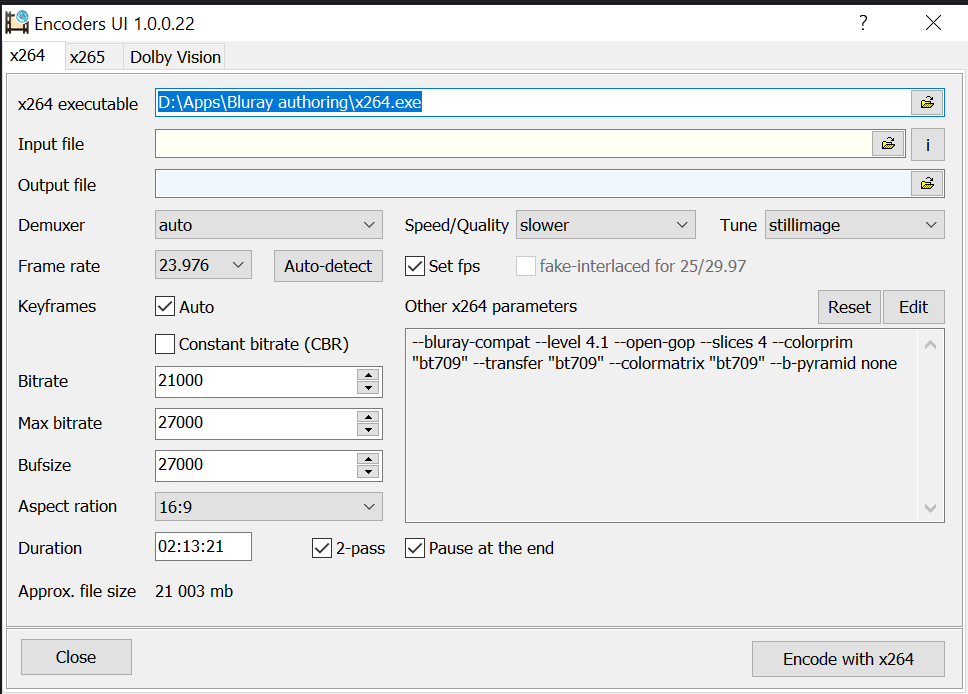Image resolution: width=968 pixels, height=694 pixels.
Task: Click the Duration field showing 02:13:21
Action: point(203,546)
